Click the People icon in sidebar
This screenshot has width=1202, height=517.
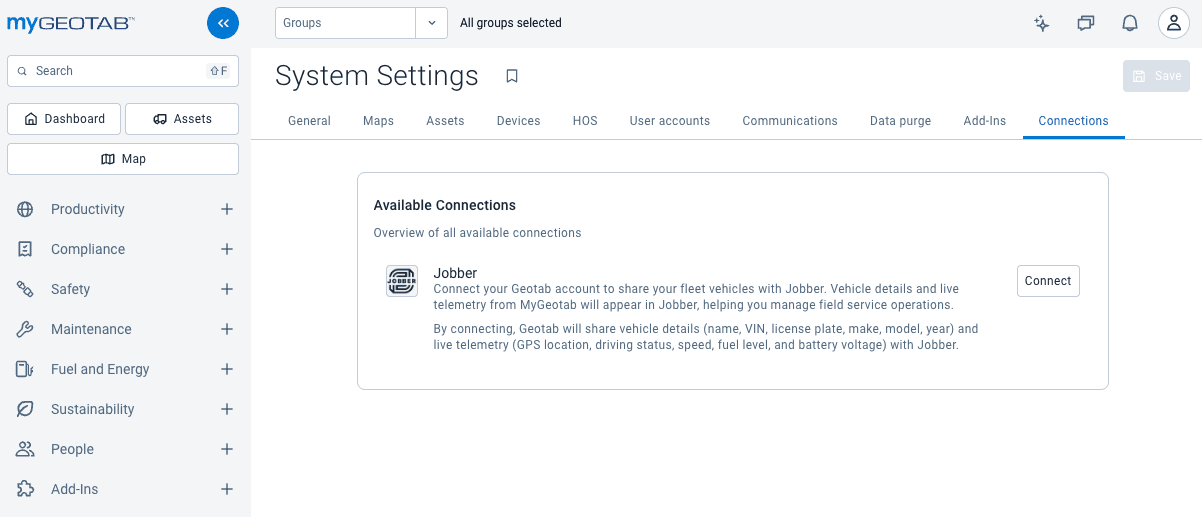(26, 449)
